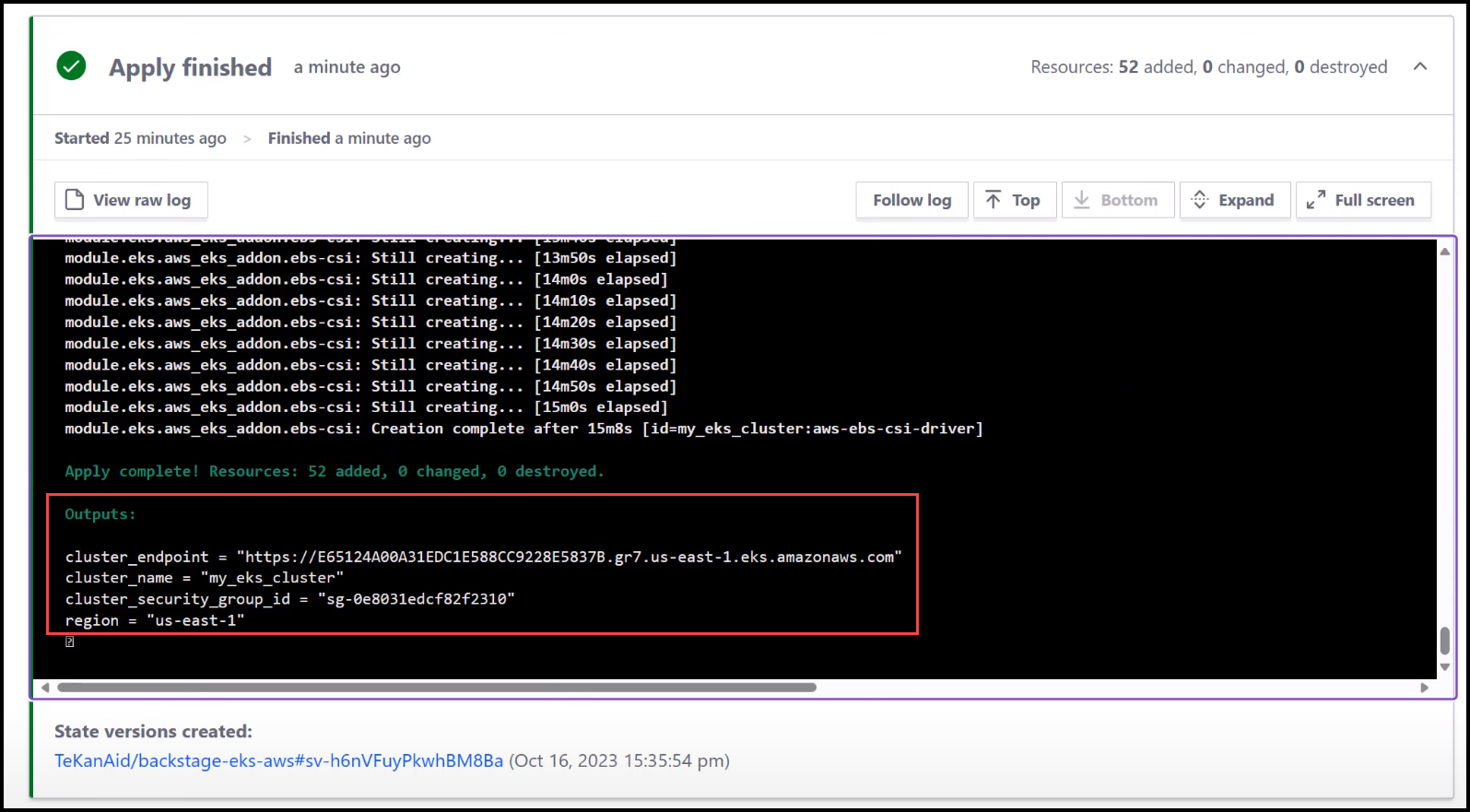Screen dimensions: 1470x812
Task: Jump to Top of the log
Action: 1013,200
